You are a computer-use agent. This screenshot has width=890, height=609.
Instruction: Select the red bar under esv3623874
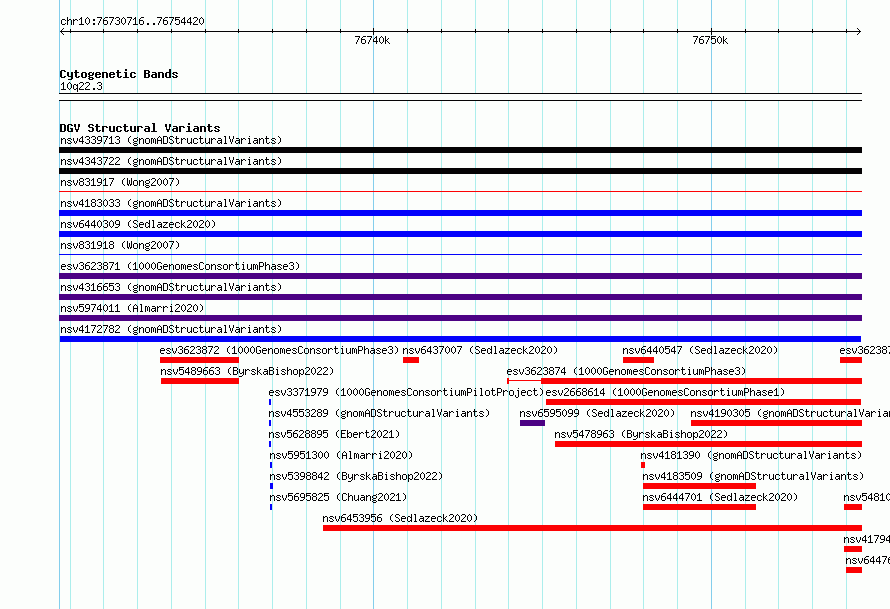coord(685,381)
